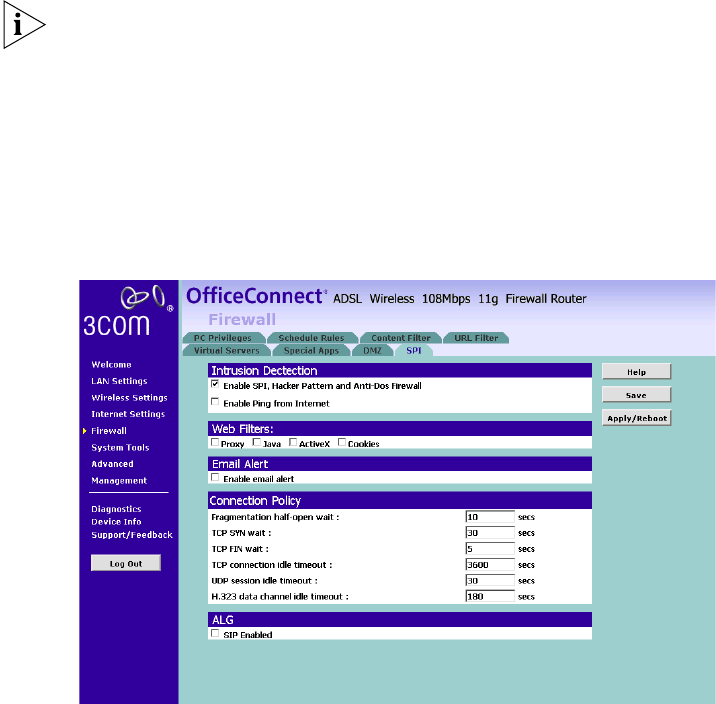Enable email alert checkbox
716x704 pixels.
click(x=215, y=478)
